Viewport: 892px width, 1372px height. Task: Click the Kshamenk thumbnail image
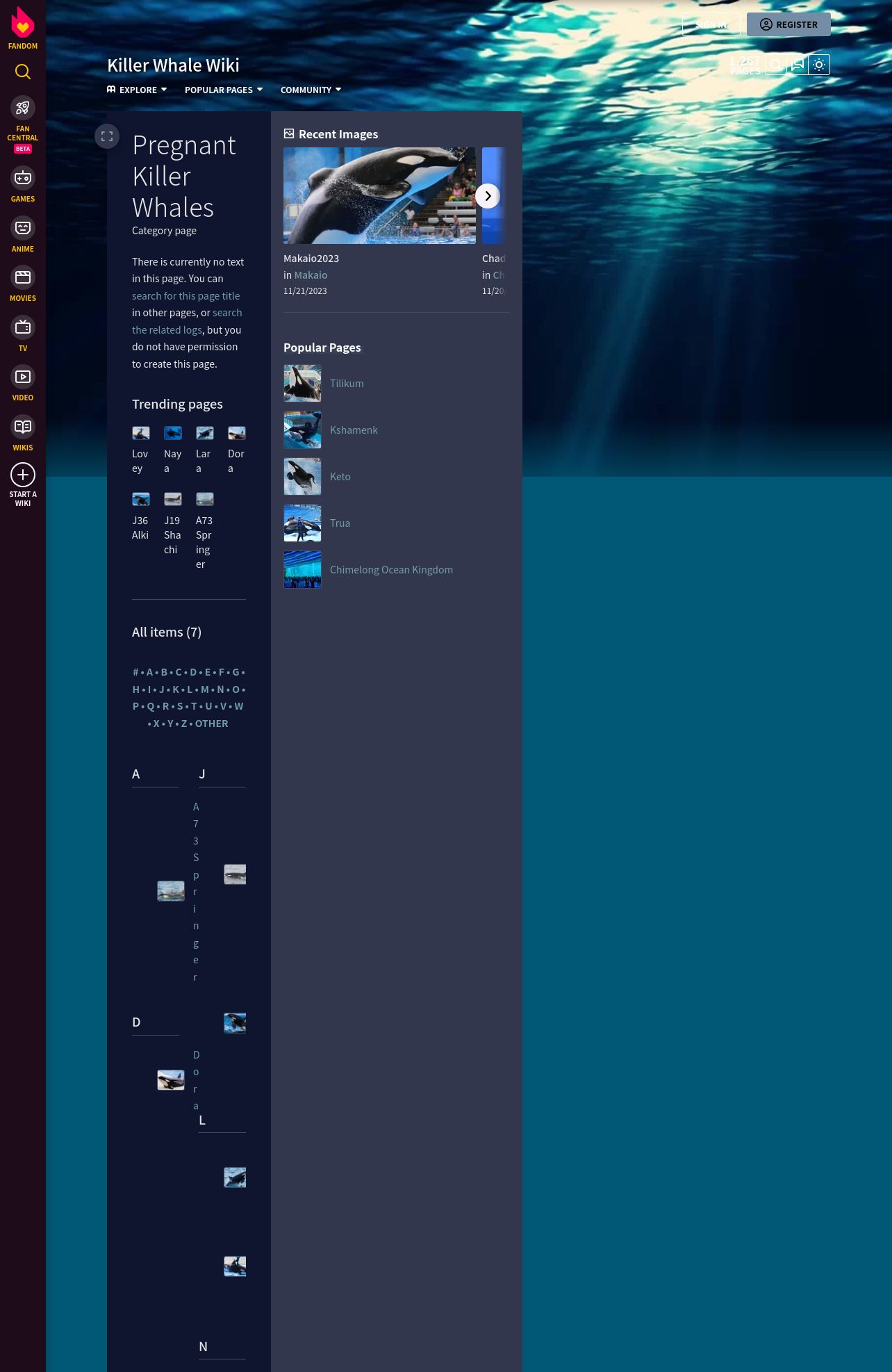[302, 430]
